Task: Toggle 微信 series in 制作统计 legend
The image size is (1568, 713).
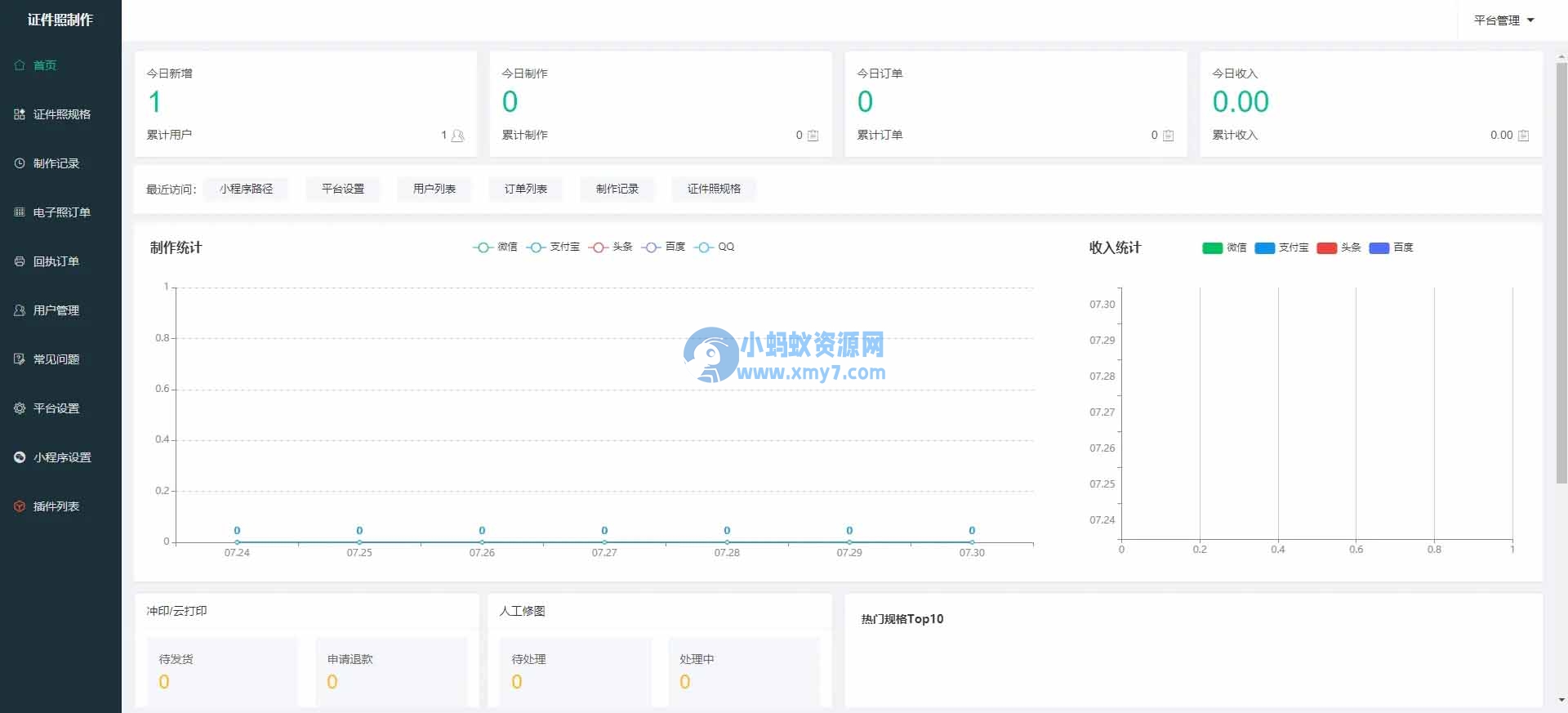Action: [x=495, y=247]
